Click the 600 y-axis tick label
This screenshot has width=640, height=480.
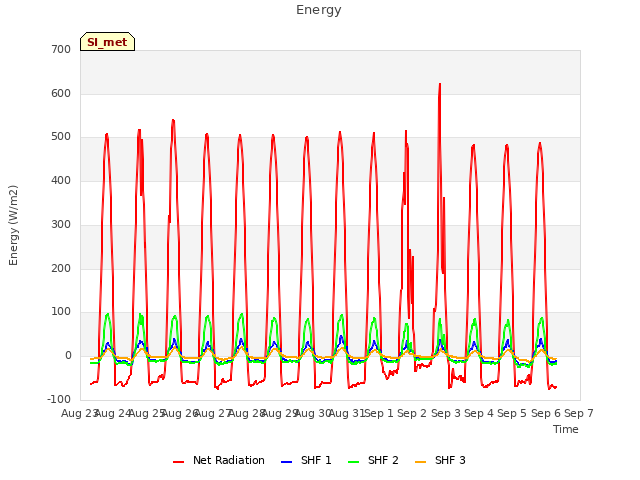click(61, 93)
